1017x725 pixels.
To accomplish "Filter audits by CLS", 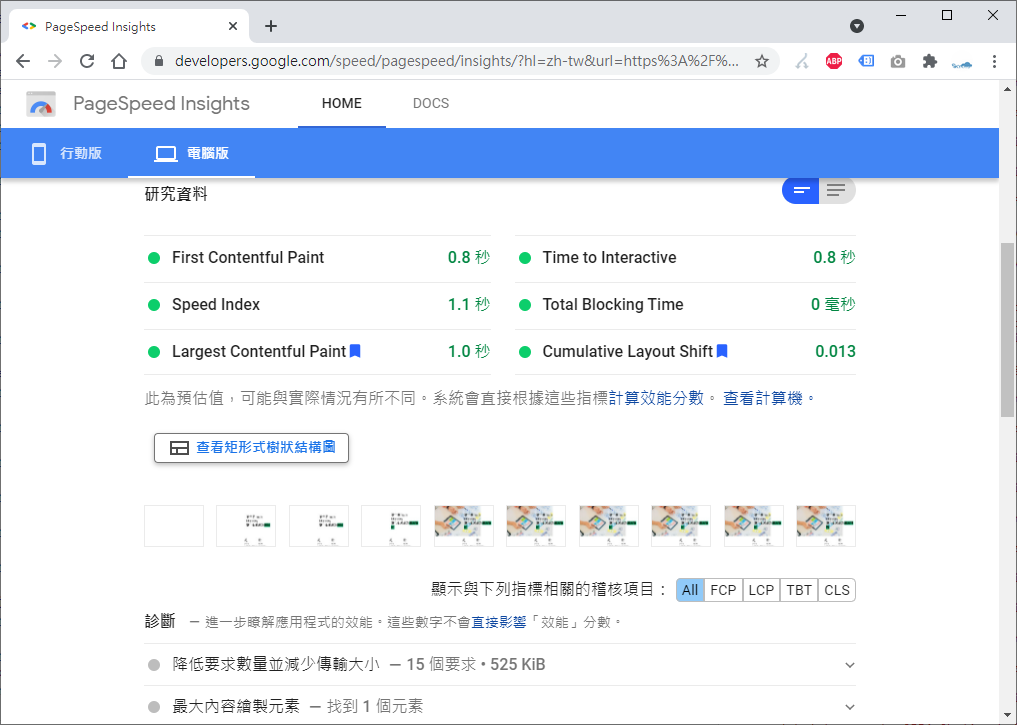I will pos(837,590).
